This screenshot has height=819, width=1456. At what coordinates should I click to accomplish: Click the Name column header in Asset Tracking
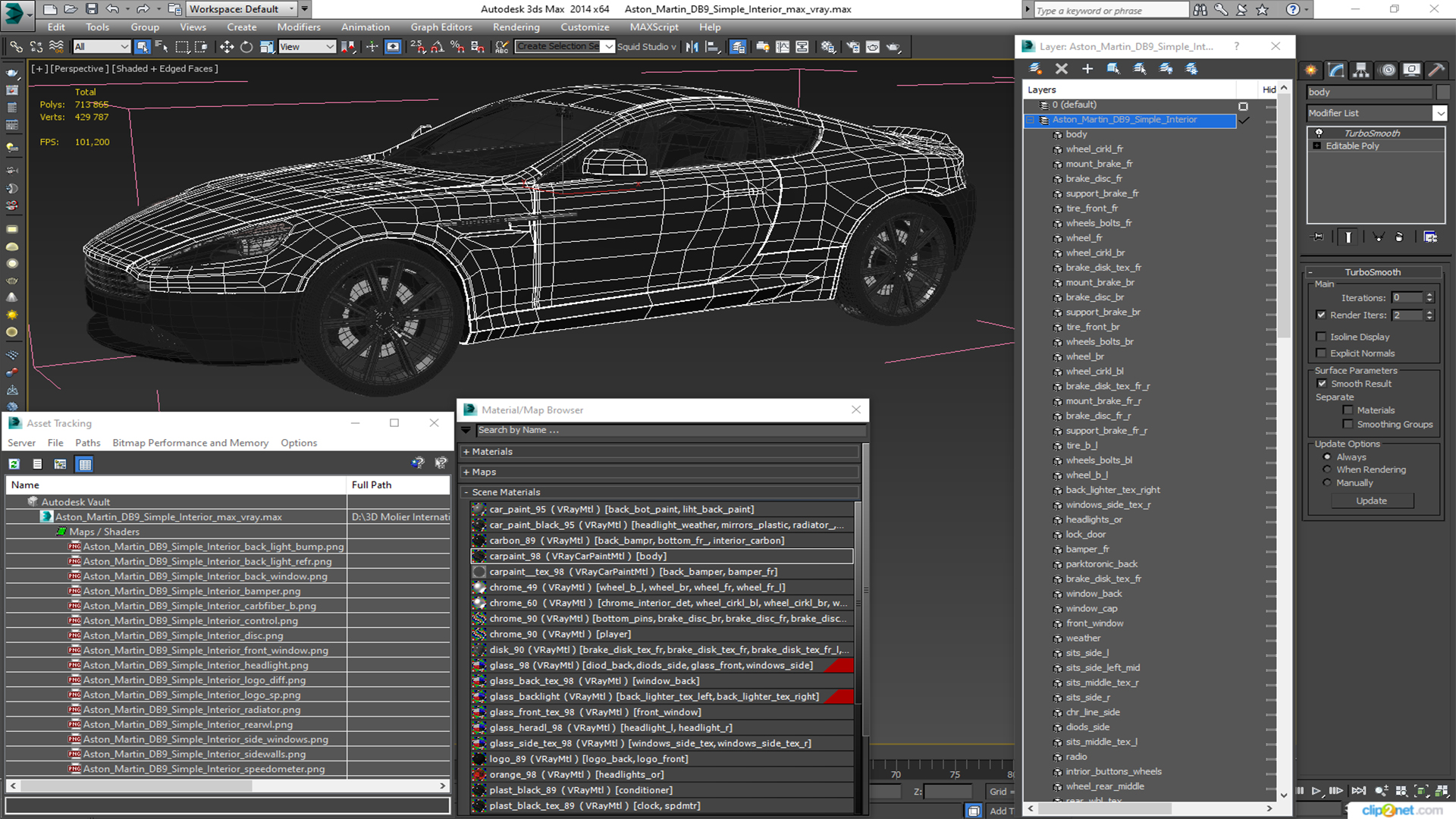(176, 485)
